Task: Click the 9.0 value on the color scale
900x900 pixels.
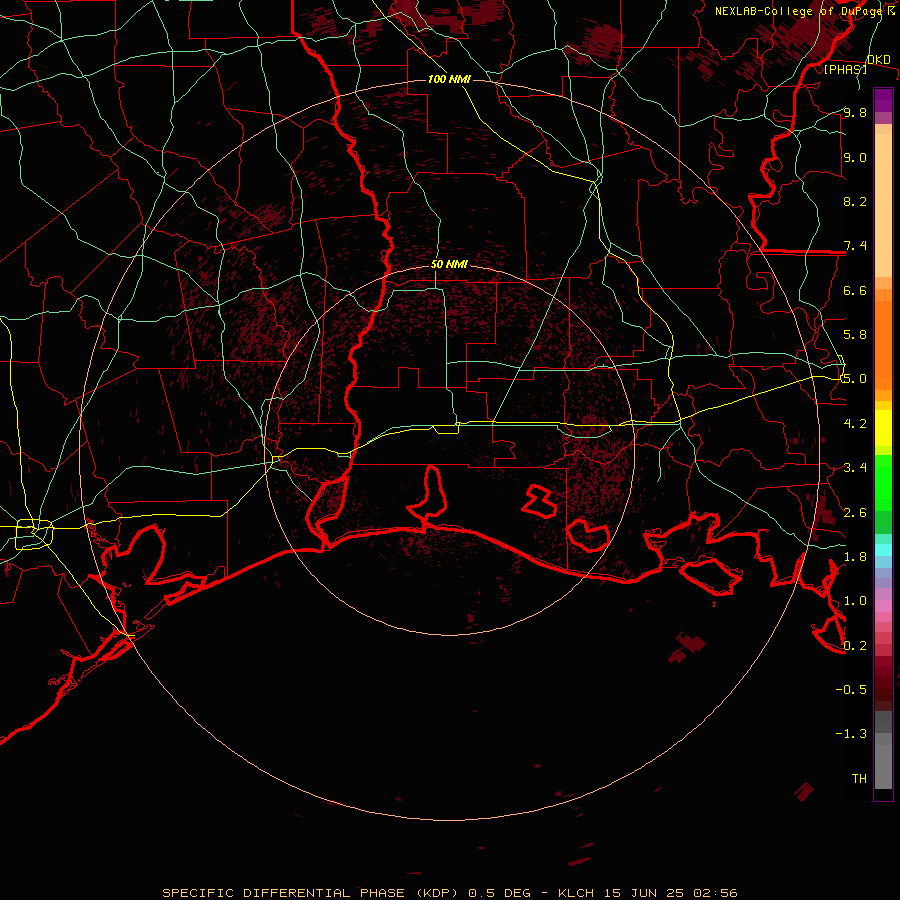Action: click(855, 157)
